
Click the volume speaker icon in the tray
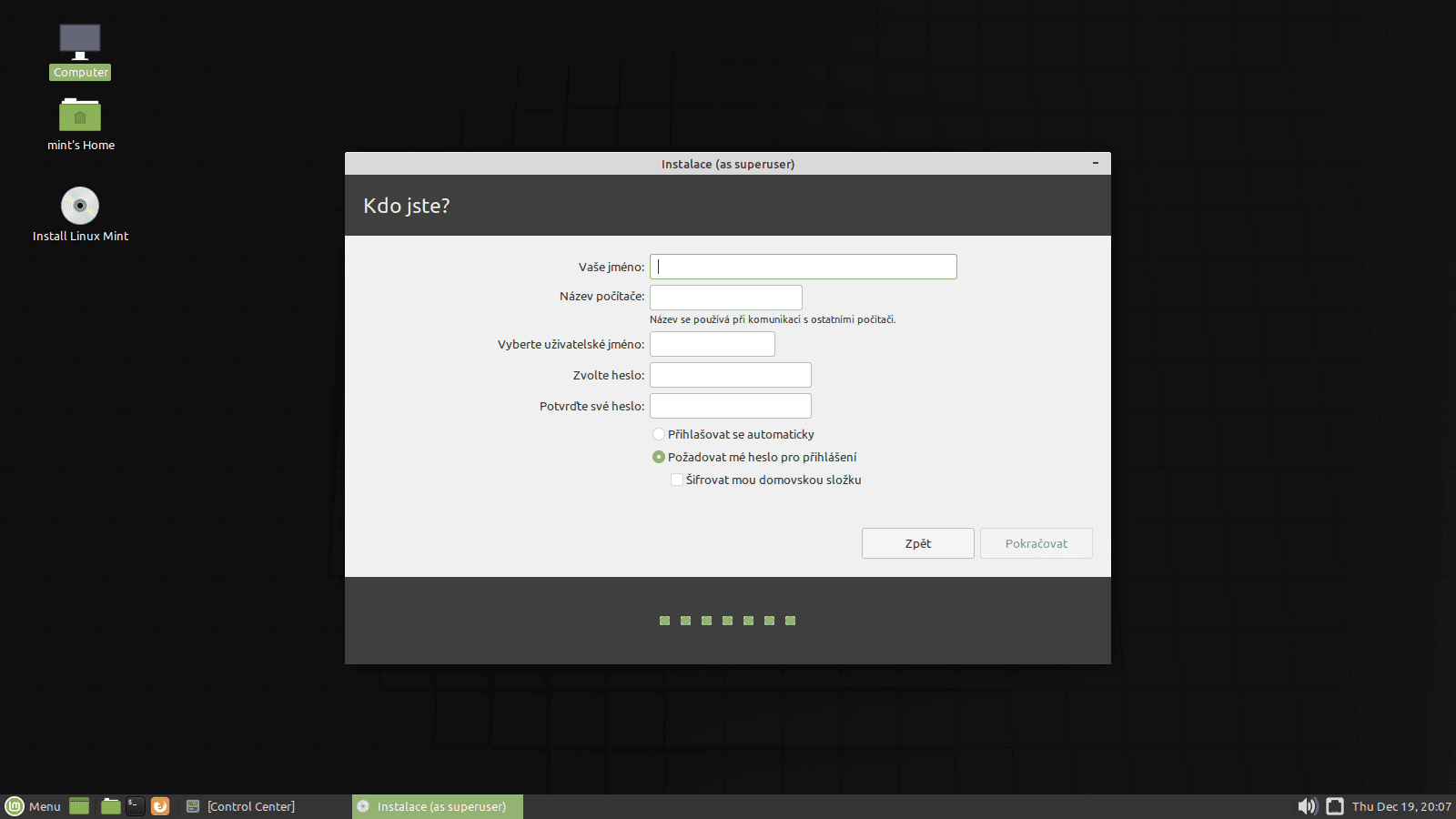1307,806
